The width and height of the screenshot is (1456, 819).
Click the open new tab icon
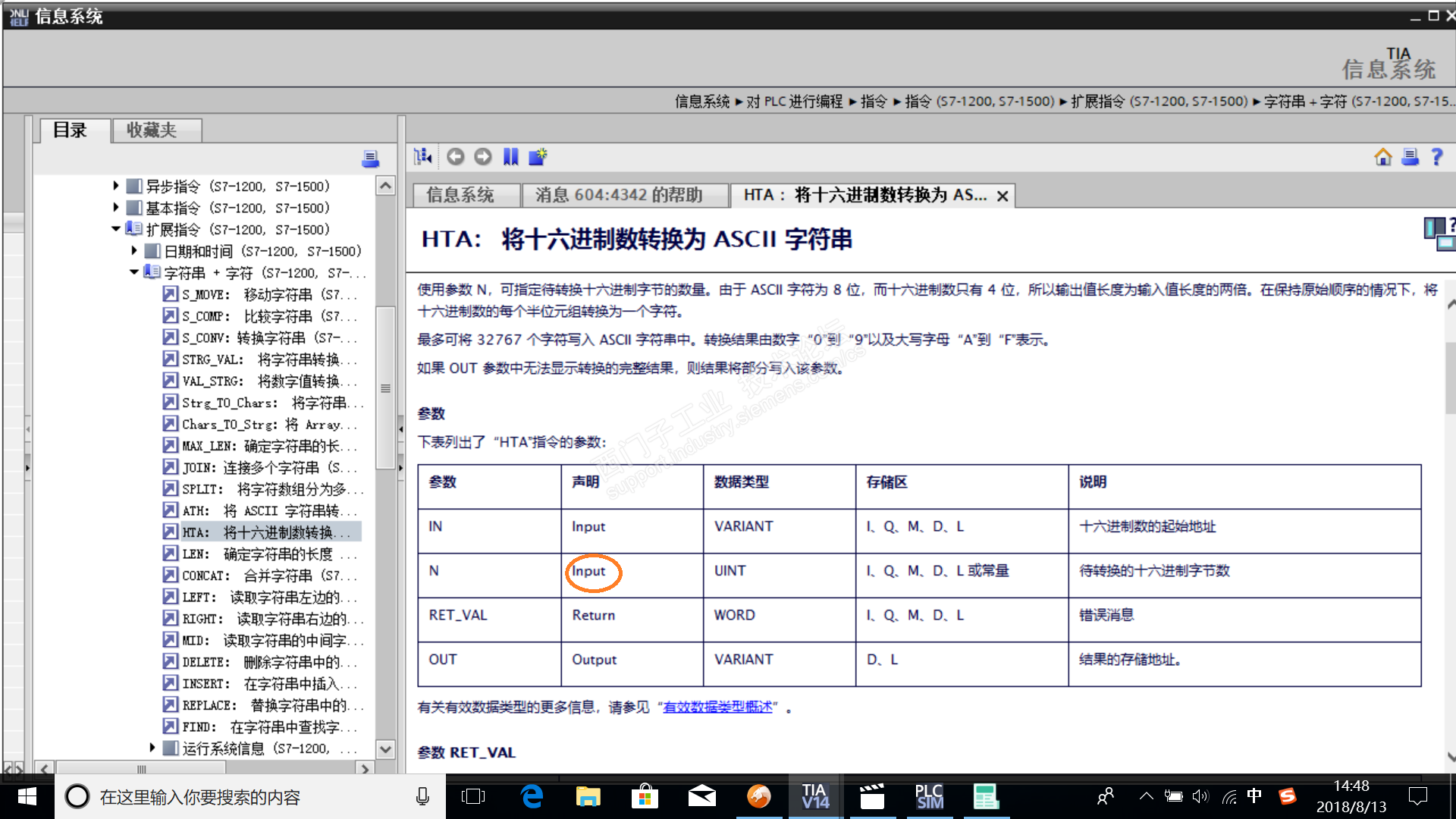click(x=538, y=157)
